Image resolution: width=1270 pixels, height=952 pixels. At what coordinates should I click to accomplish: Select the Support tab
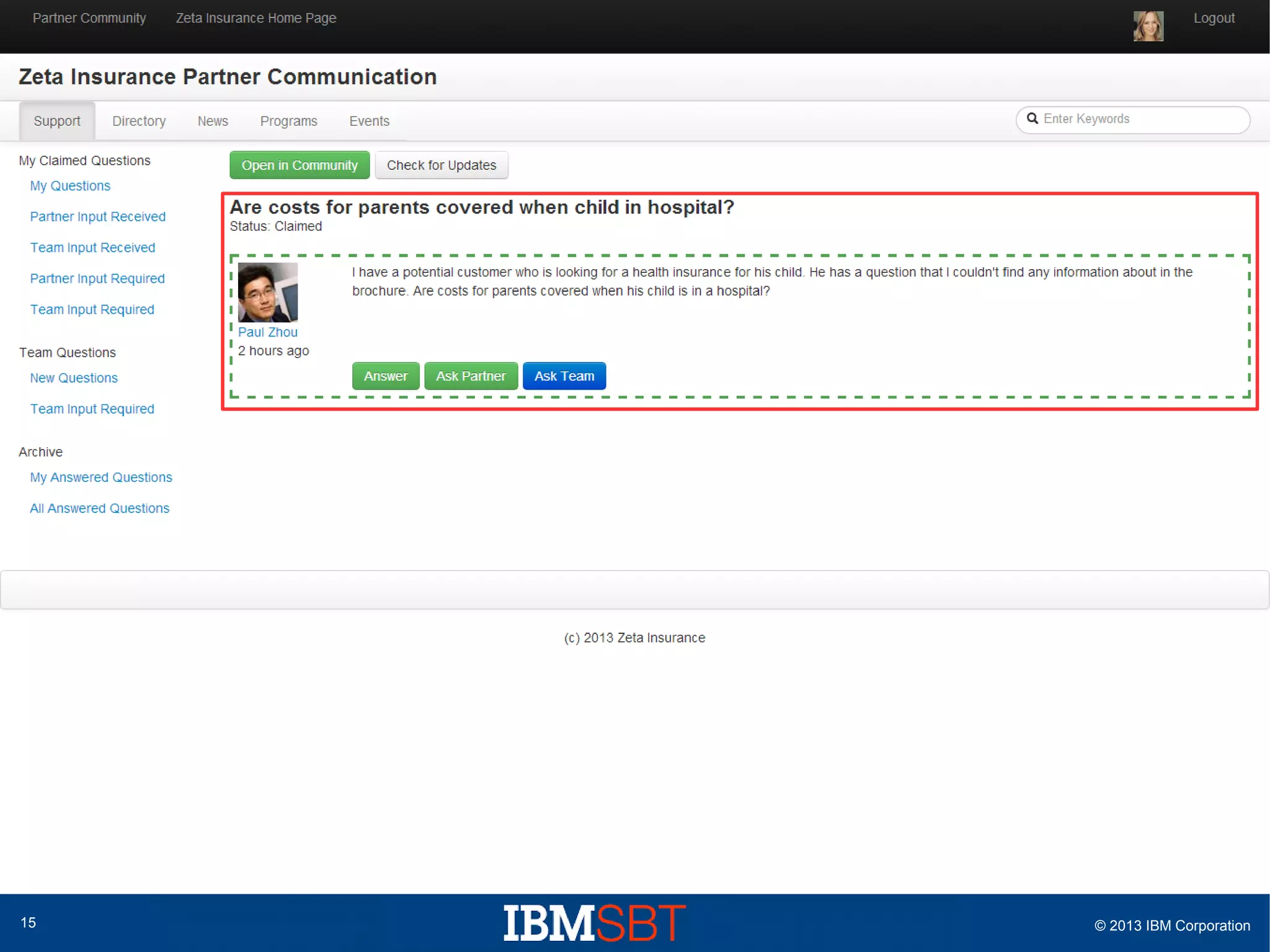(57, 121)
